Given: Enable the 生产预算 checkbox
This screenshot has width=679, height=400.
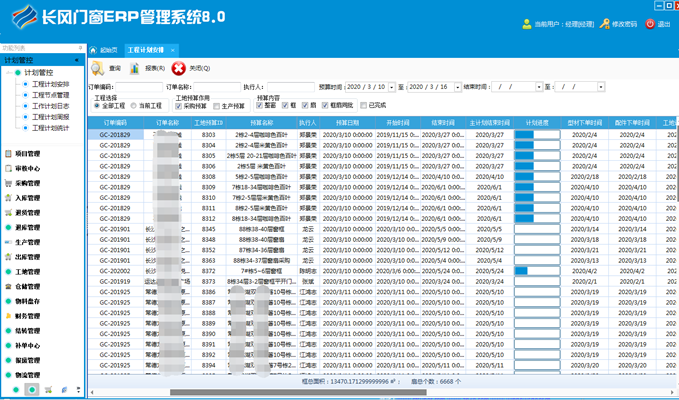Looking at the screenshot, I should click(x=217, y=106).
